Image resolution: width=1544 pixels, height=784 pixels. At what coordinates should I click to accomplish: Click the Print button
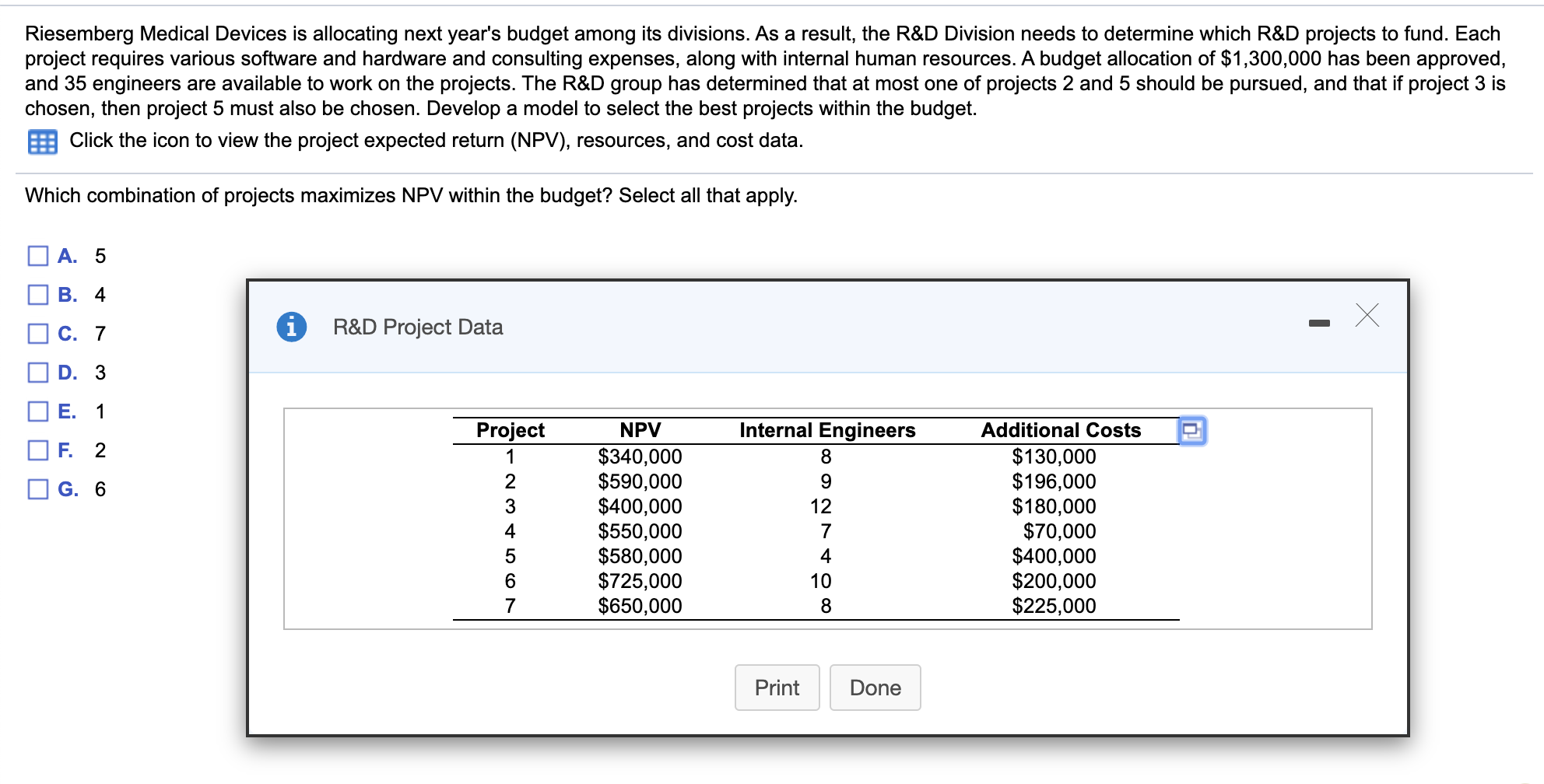tap(777, 688)
